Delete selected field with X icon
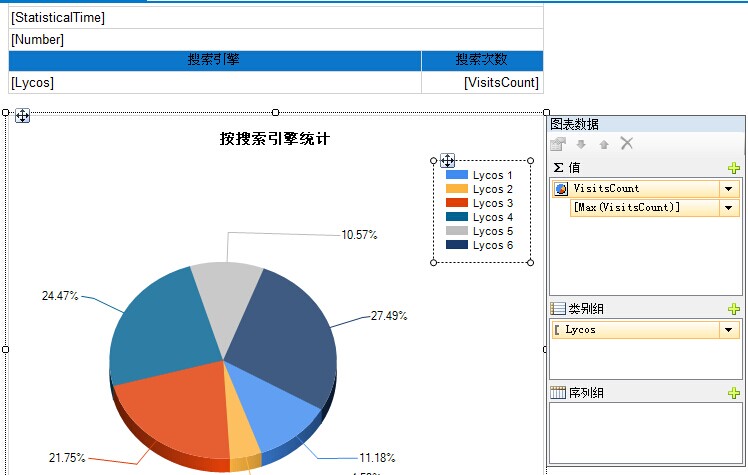Image resolution: width=748 pixels, height=475 pixels. 627,143
